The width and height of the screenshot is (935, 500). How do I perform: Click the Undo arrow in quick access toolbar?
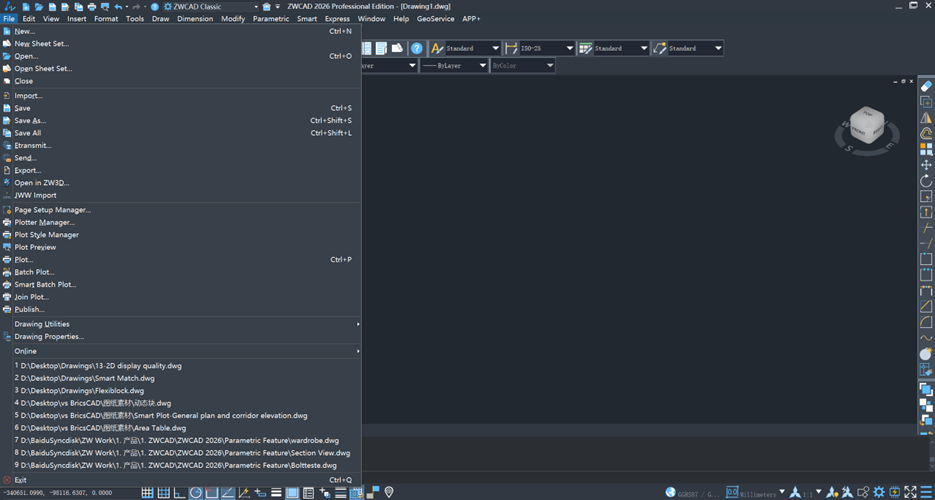click(118, 7)
